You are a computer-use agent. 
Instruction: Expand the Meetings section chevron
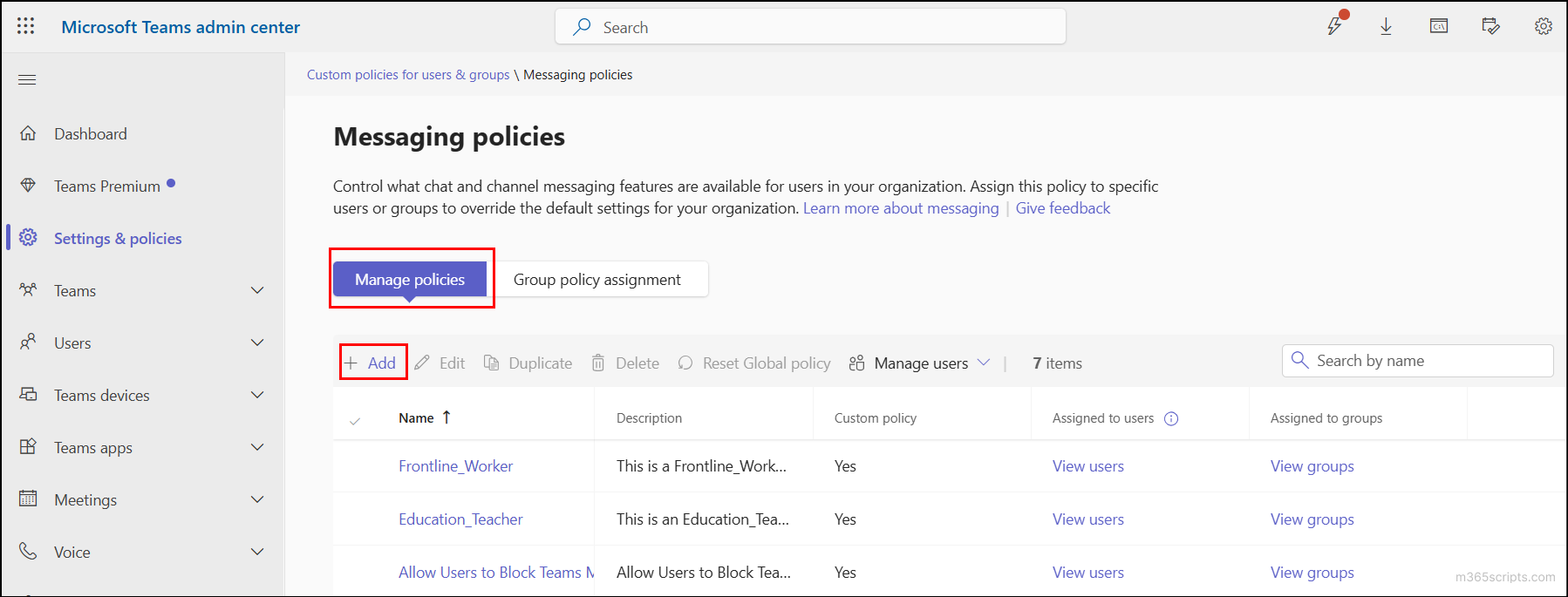click(257, 499)
